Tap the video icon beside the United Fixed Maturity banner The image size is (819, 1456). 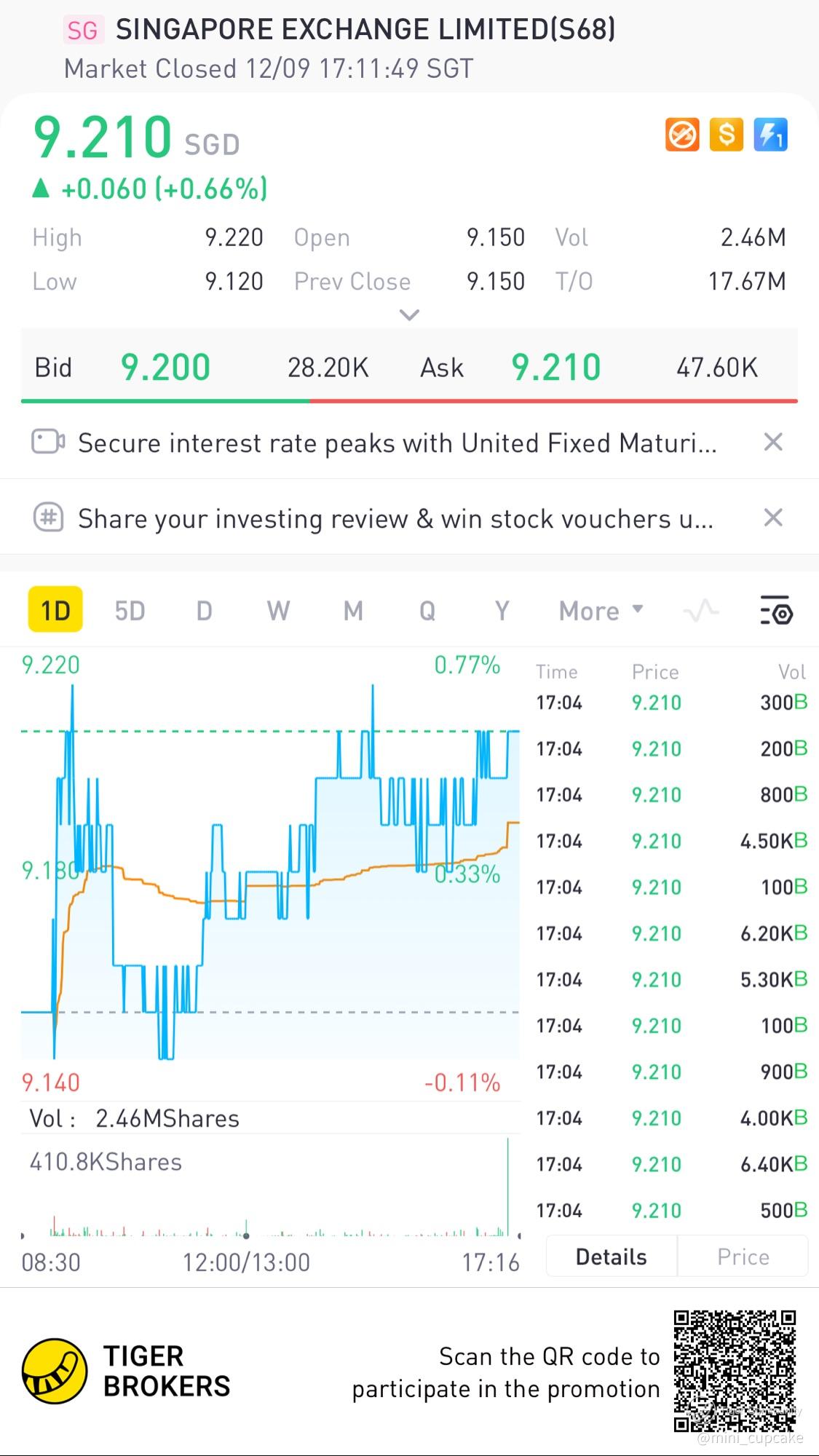[48, 442]
